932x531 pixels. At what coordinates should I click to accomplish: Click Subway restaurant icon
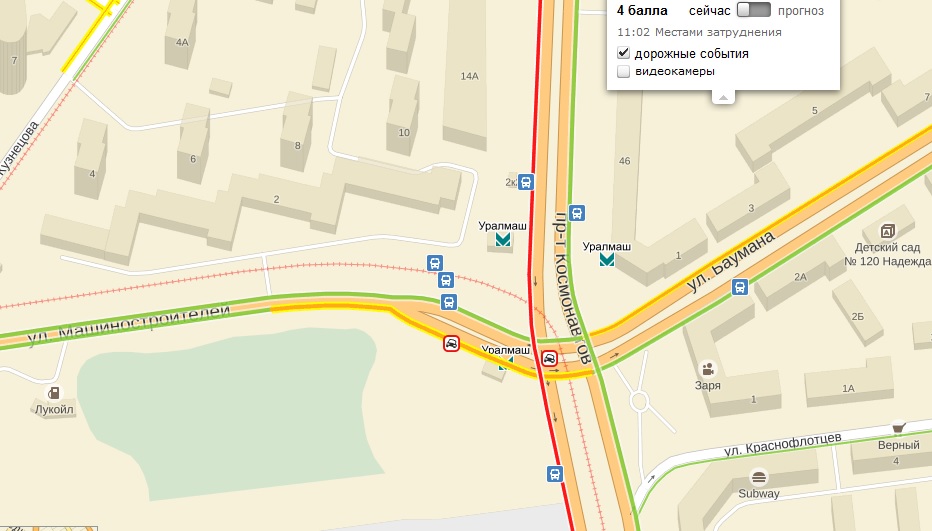(x=758, y=477)
